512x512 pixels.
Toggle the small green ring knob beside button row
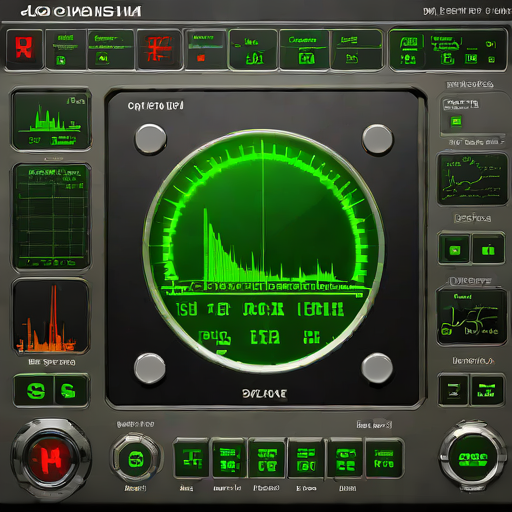[136, 459]
